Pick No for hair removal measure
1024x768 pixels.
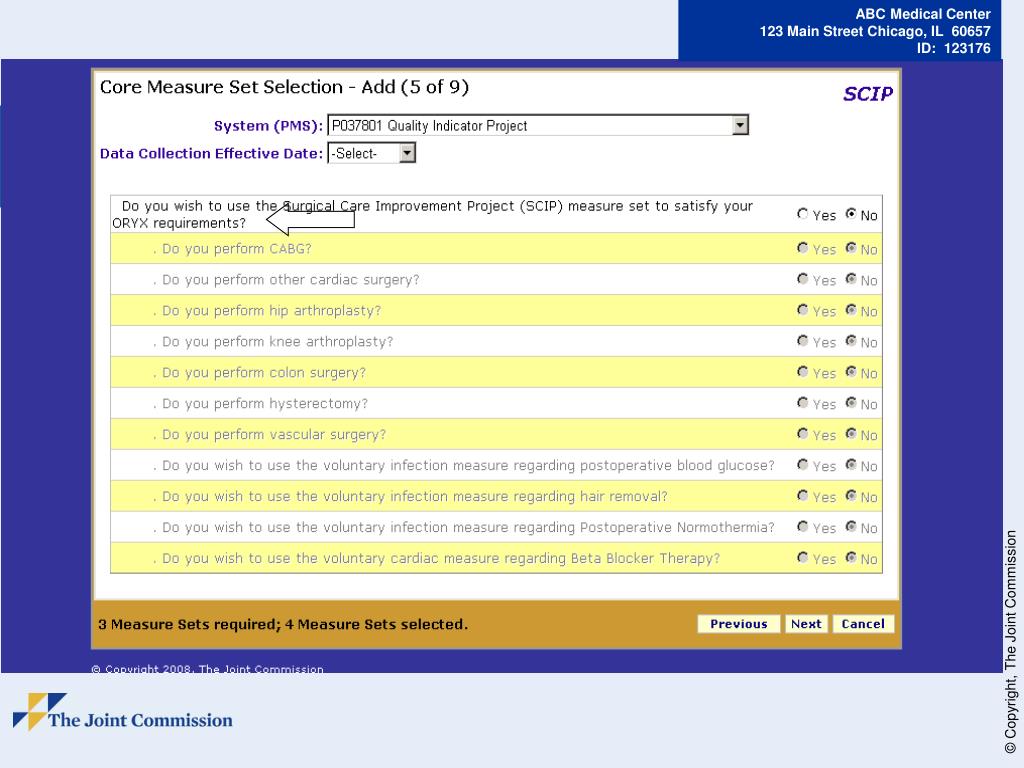click(851, 496)
